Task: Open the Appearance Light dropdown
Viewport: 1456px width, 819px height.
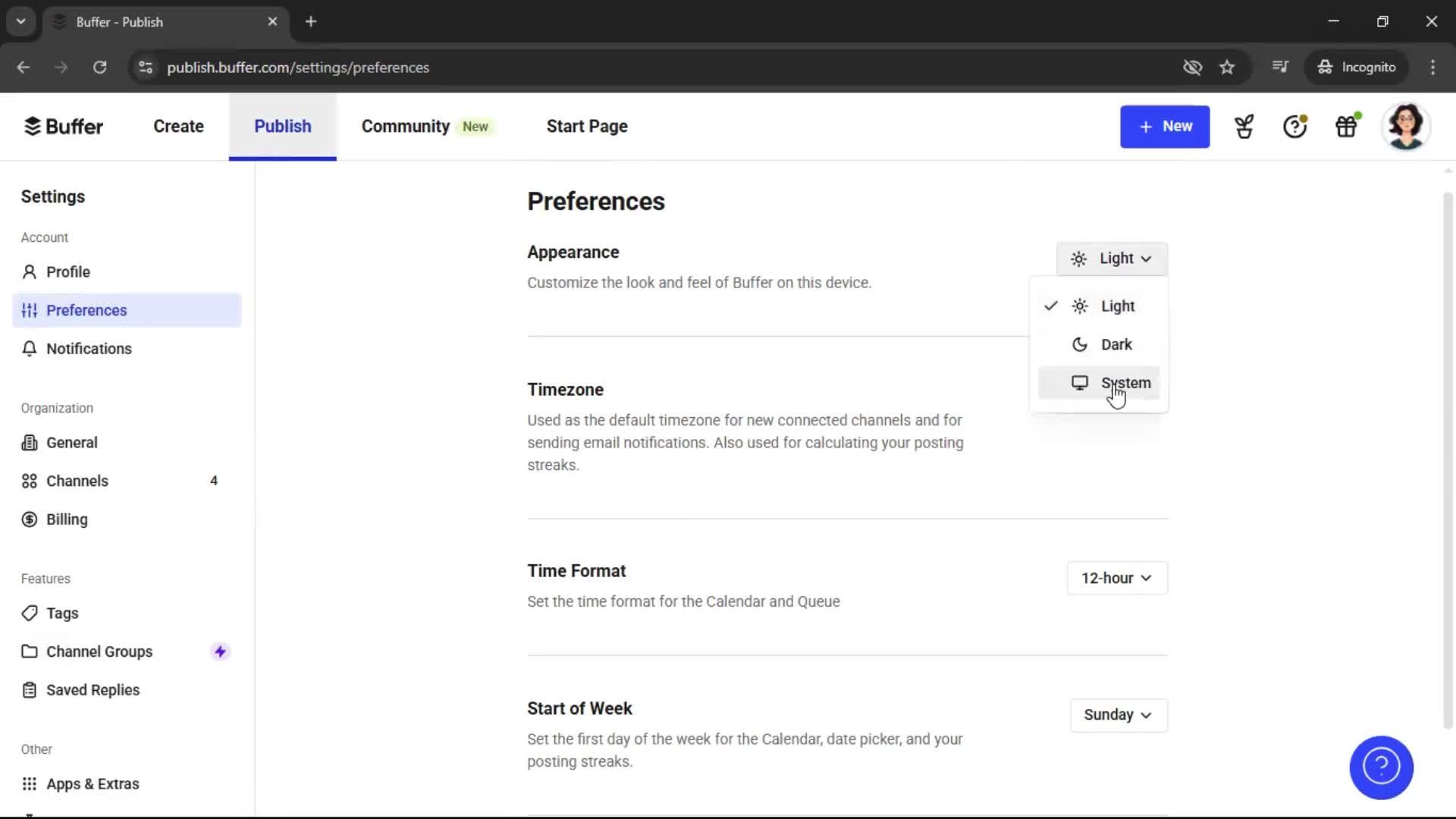Action: [x=1112, y=259]
